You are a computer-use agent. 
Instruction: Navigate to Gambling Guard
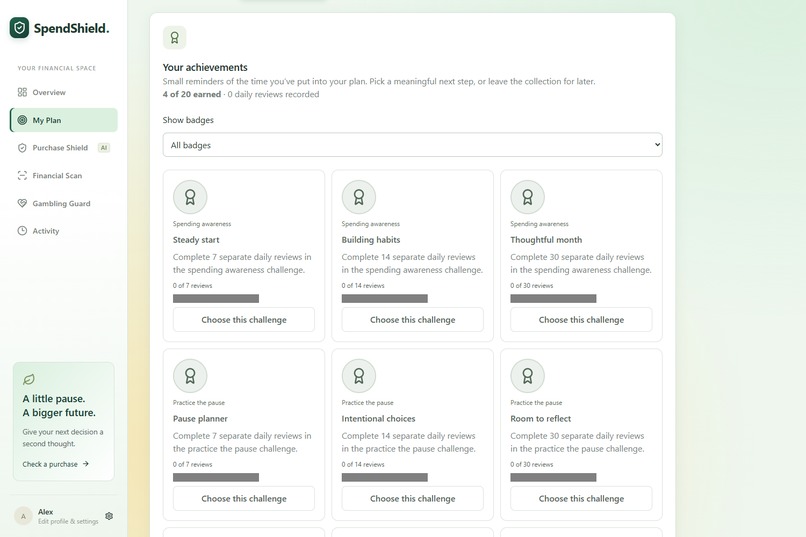click(x=64, y=203)
